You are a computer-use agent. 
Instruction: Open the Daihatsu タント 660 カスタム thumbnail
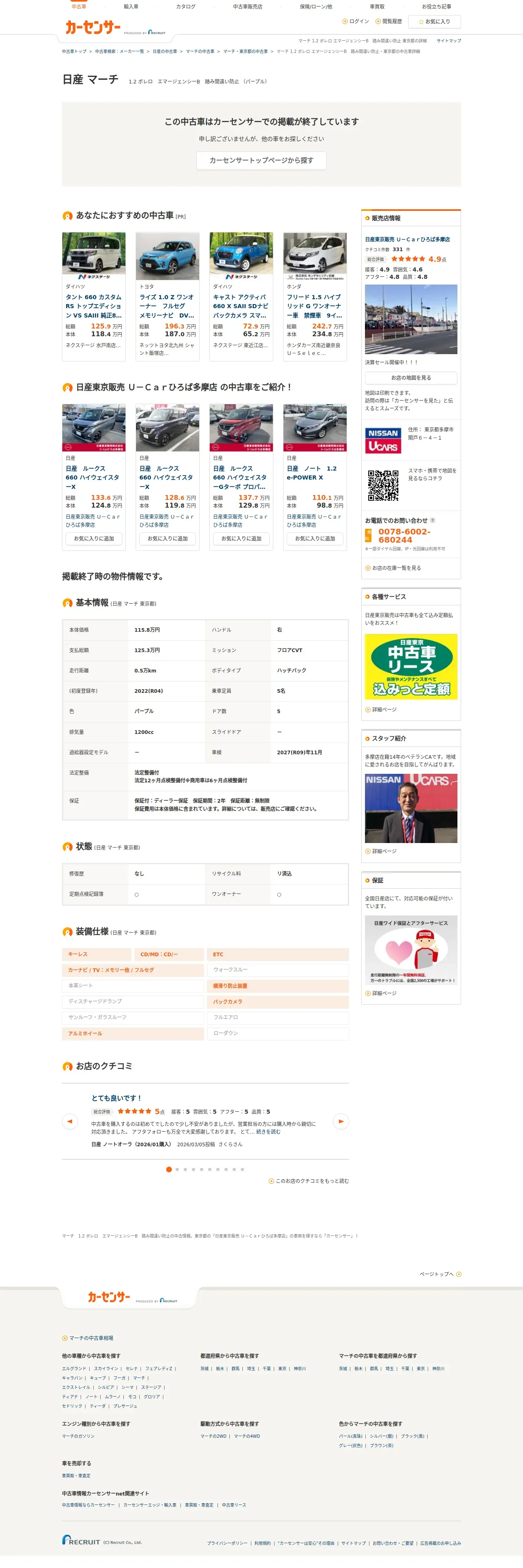[x=94, y=256]
